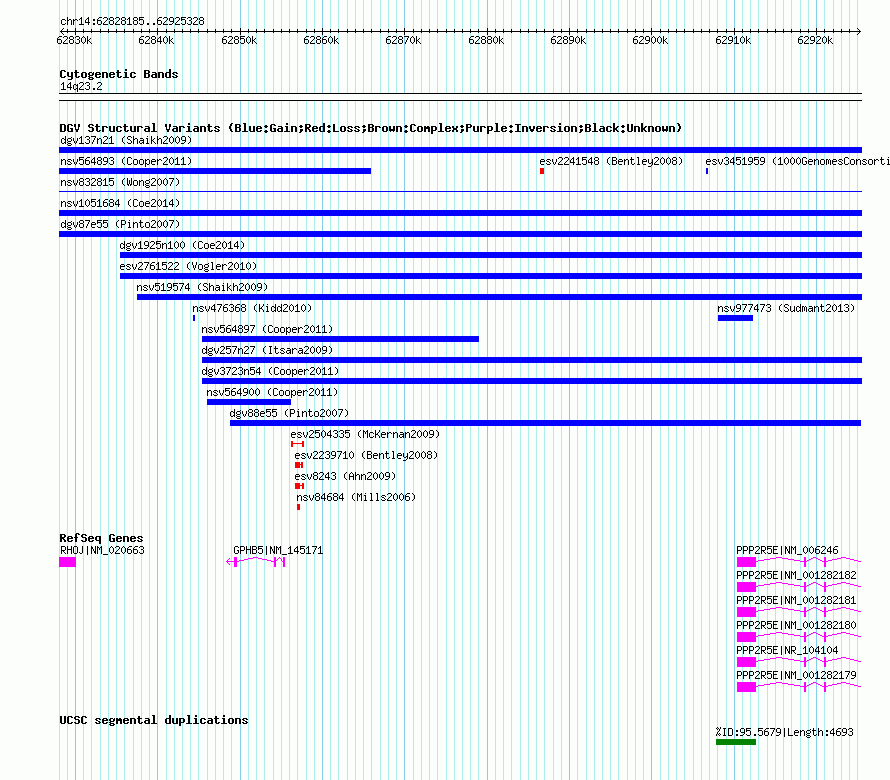This screenshot has width=890, height=780.
Task: Click the nsv476368 (Kidd2010) label
Action: [x=252, y=308]
